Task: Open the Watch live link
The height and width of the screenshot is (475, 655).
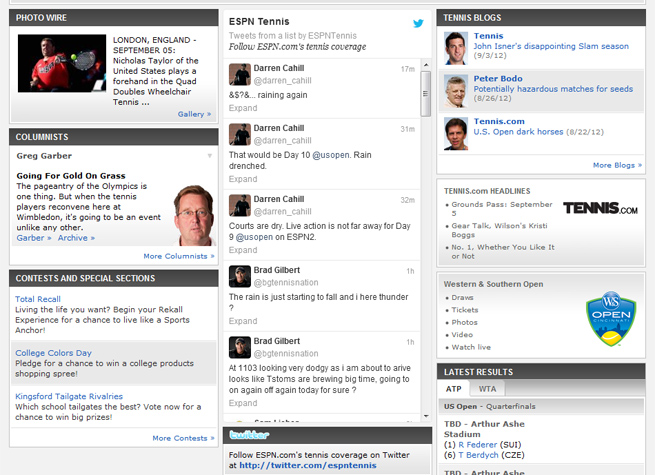Action: point(471,347)
